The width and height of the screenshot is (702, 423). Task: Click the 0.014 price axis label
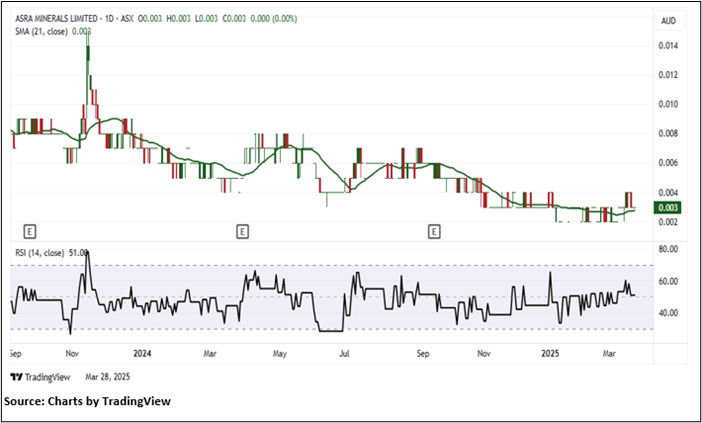click(x=668, y=46)
